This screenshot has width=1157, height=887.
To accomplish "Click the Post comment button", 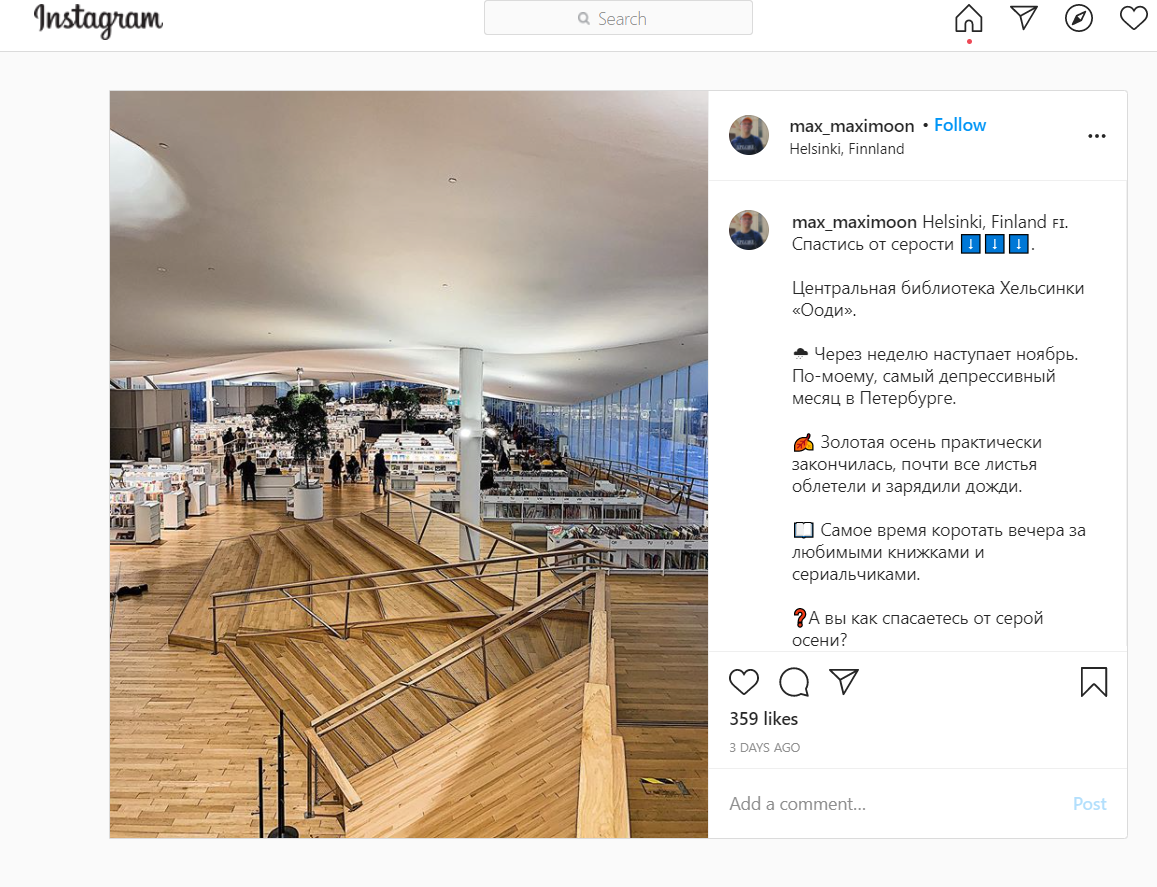I will [1089, 804].
